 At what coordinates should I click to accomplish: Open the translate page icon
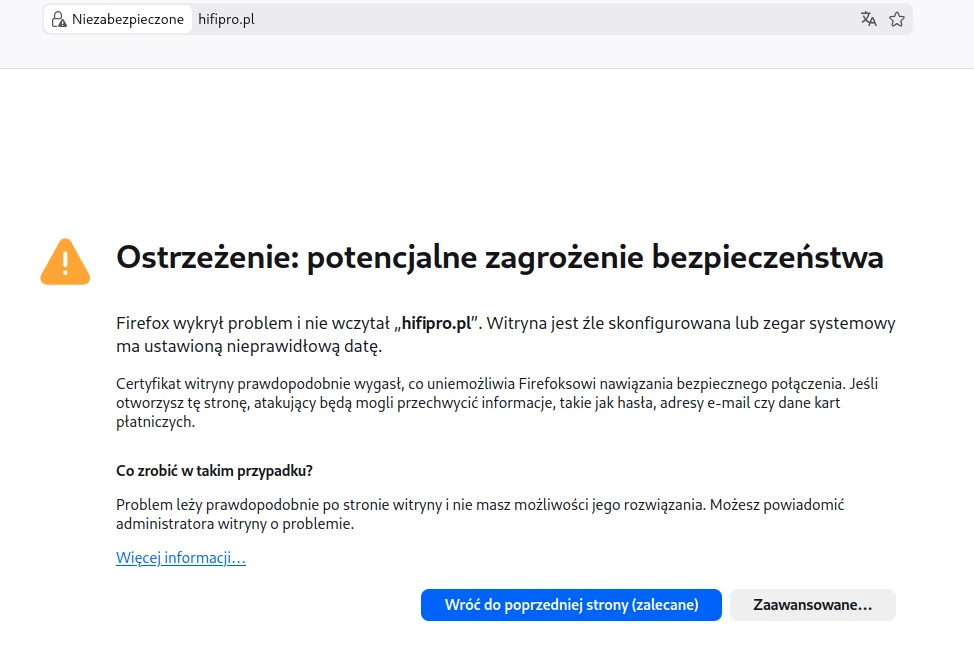(x=868, y=19)
